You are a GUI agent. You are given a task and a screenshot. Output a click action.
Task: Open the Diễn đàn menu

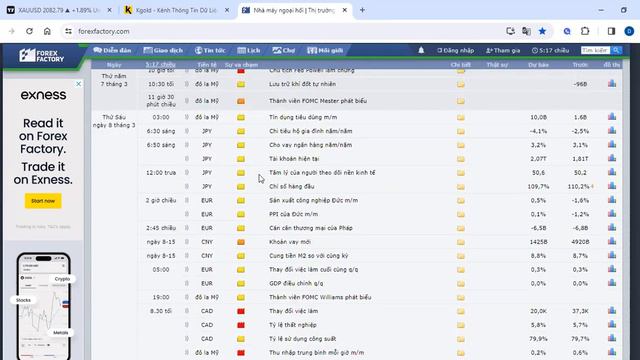pyautogui.click(x=112, y=50)
